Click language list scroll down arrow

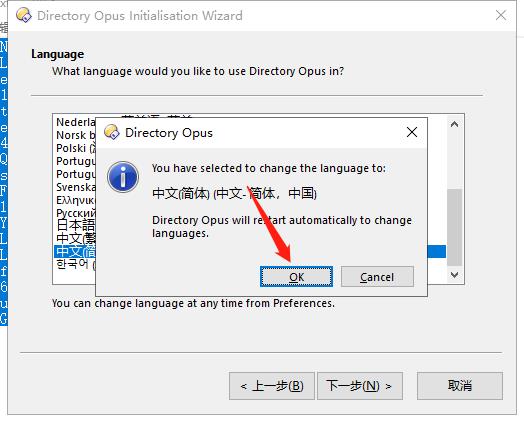click(454, 275)
